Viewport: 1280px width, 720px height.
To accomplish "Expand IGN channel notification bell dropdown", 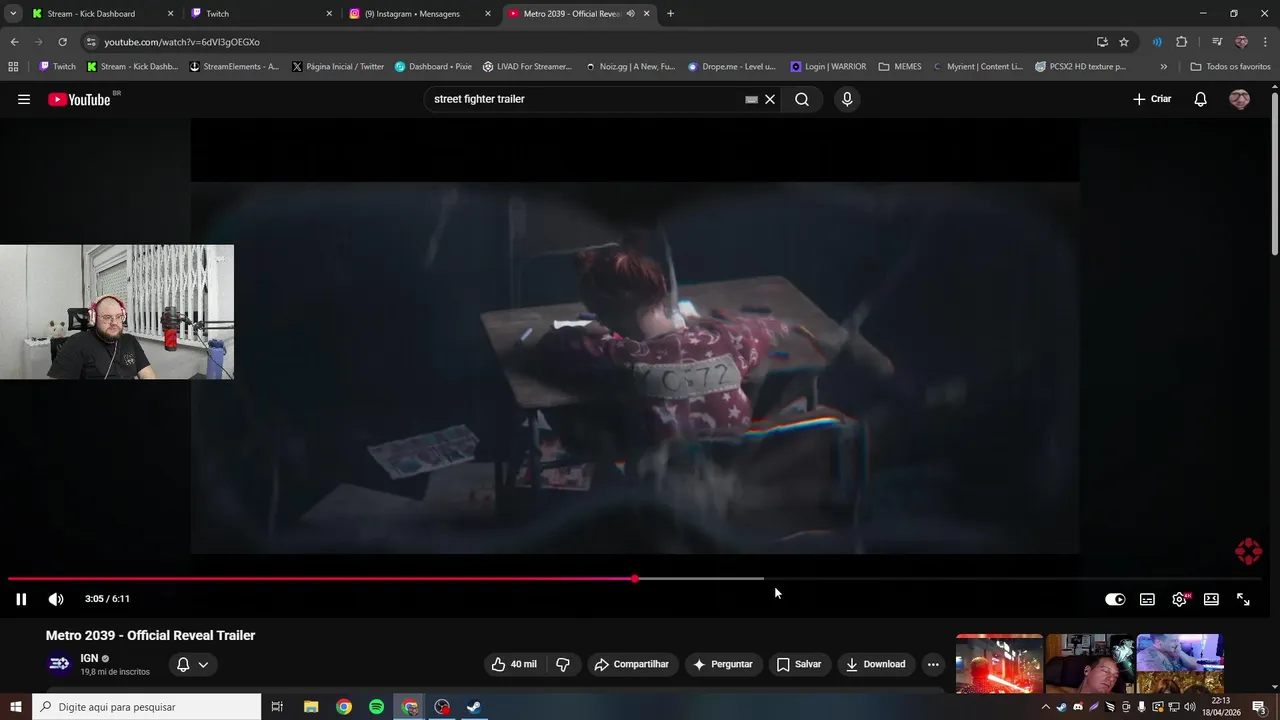I will [x=193, y=664].
